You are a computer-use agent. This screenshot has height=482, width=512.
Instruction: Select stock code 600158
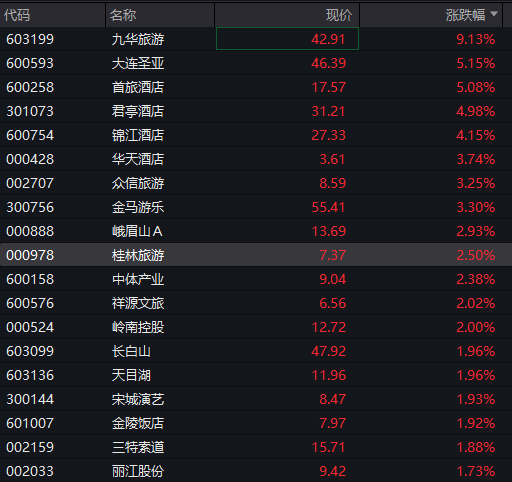coord(30,279)
